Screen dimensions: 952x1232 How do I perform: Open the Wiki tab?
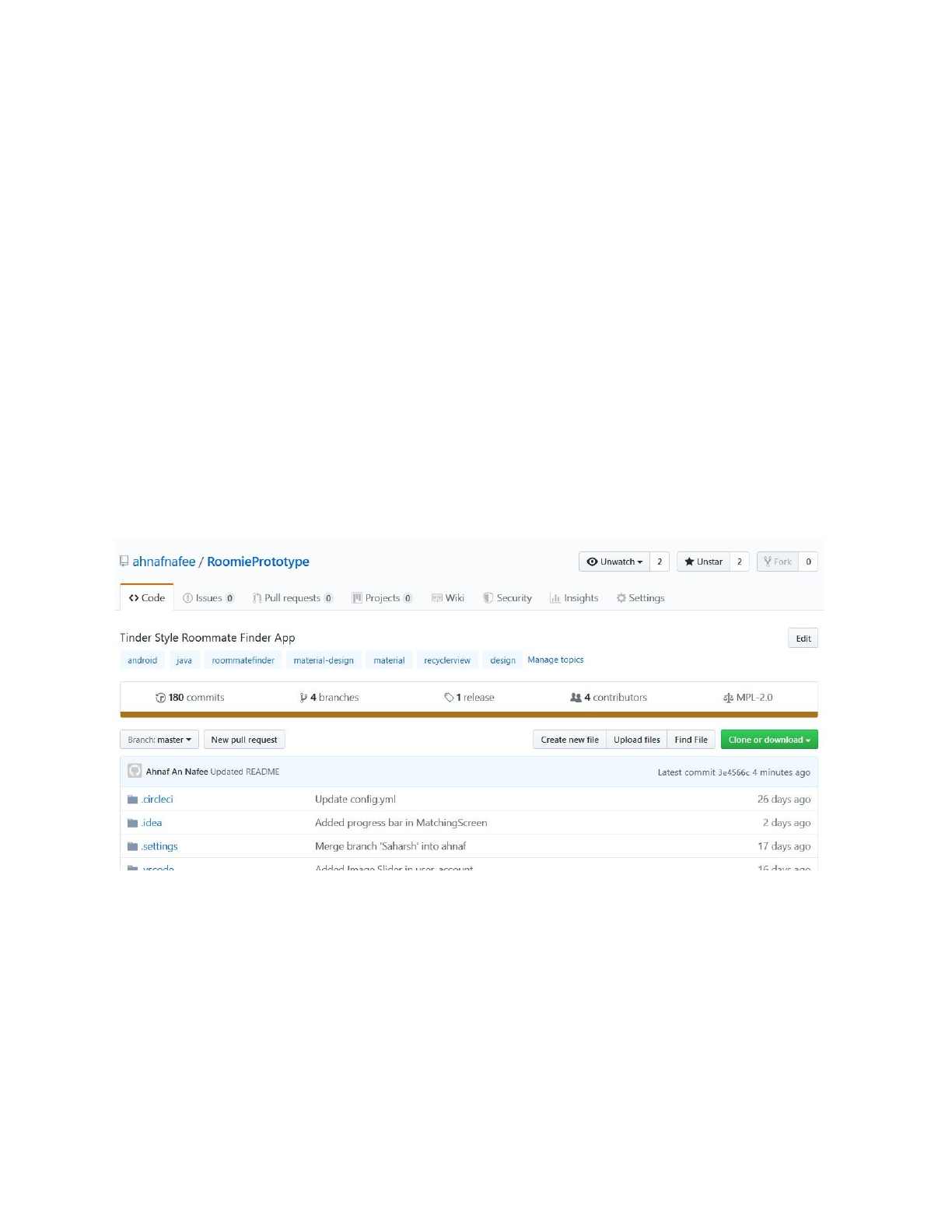point(448,598)
